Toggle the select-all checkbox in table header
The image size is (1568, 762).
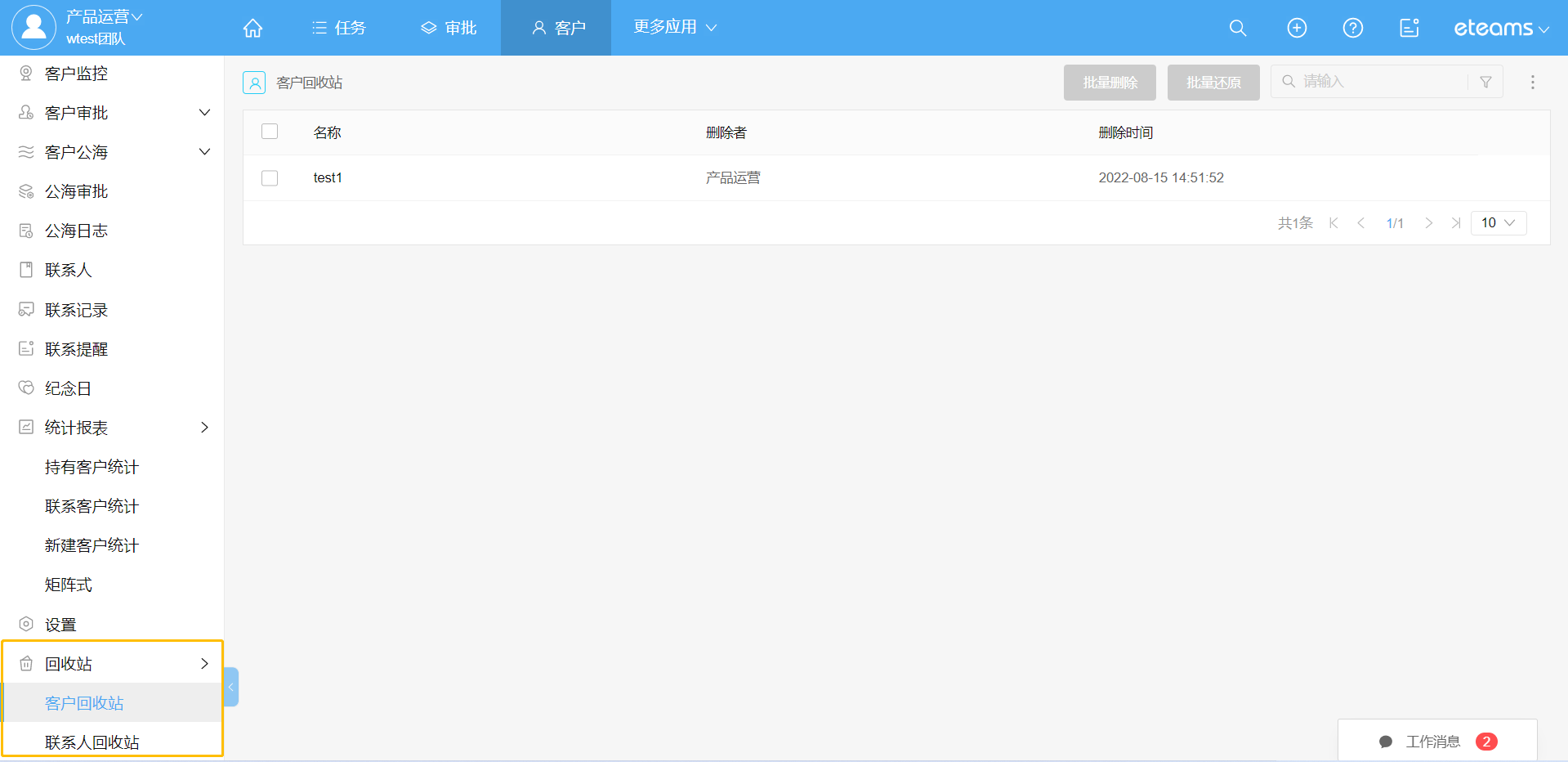tap(270, 132)
